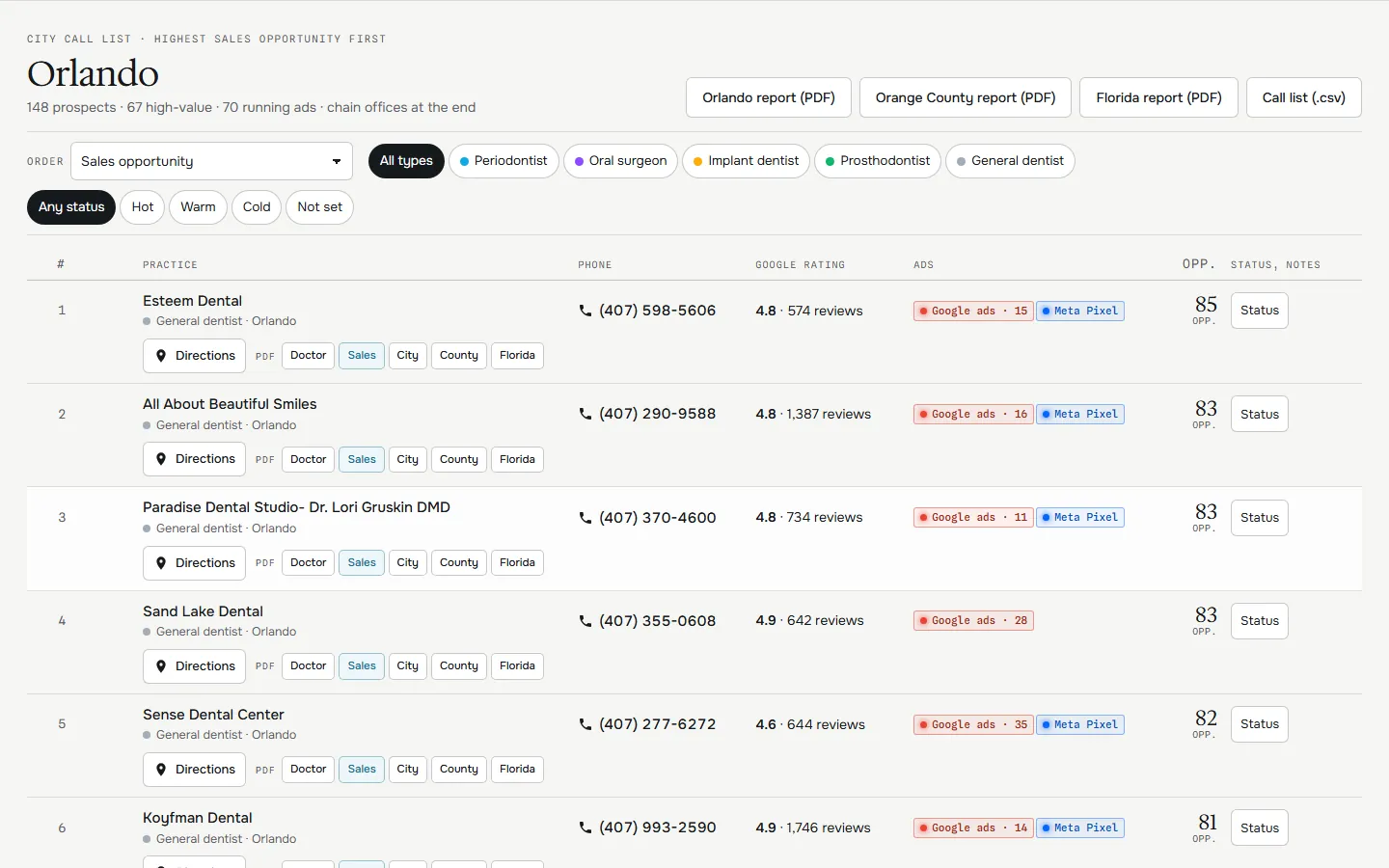1389x868 pixels.
Task: Show prospects with status Not set
Action: tap(319, 207)
